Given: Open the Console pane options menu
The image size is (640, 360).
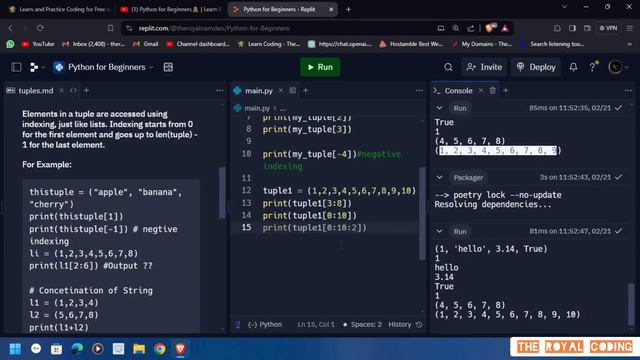Looking at the screenshot, I should (x=628, y=91).
